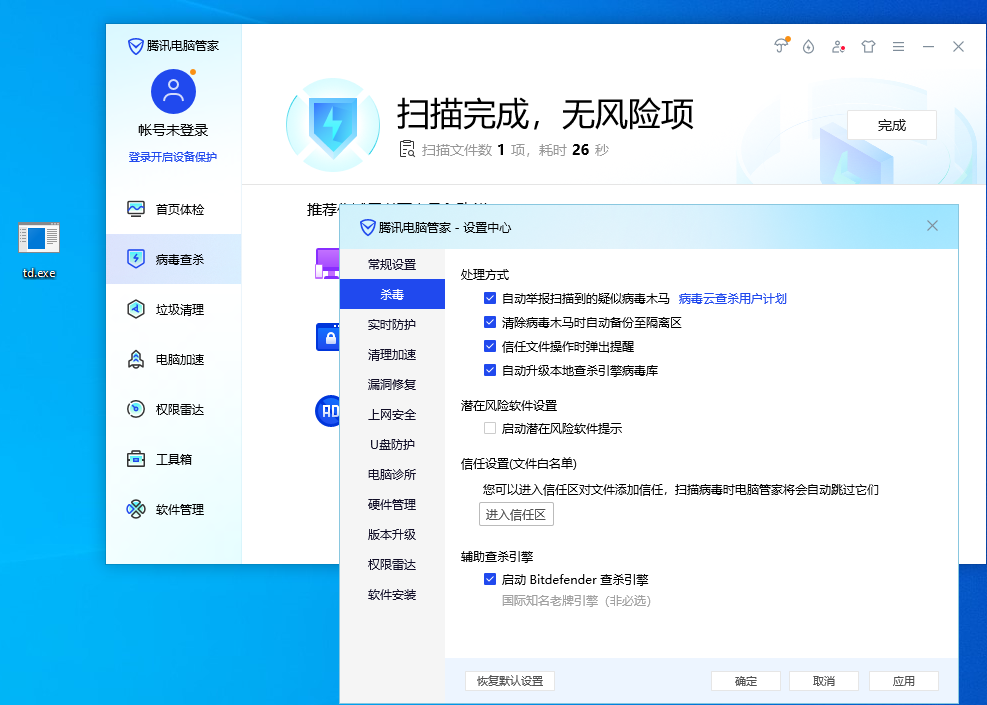Select the U盘防护 settings tab
The width and height of the screenshot is (987, 705).
click(392, 445)
